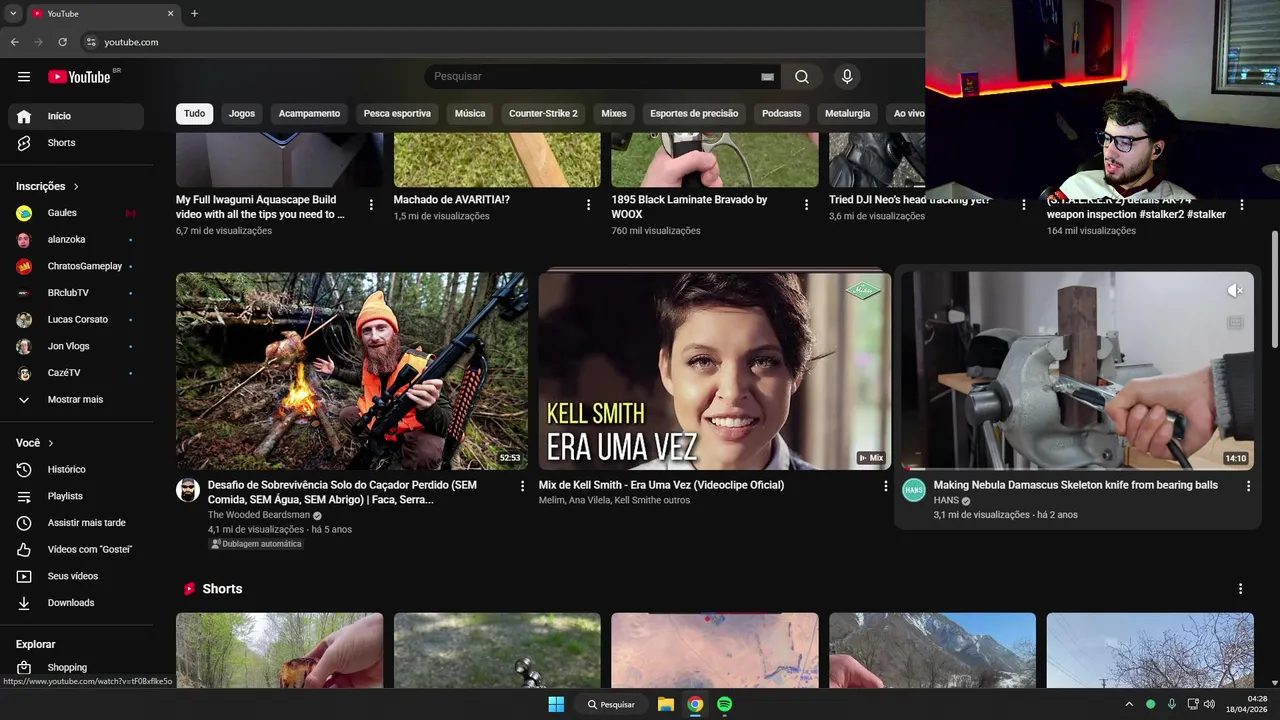Click the Chrome address bar youtube.com
The width and height of the screenshot is (1280, 720).
[x=131, y=42]
